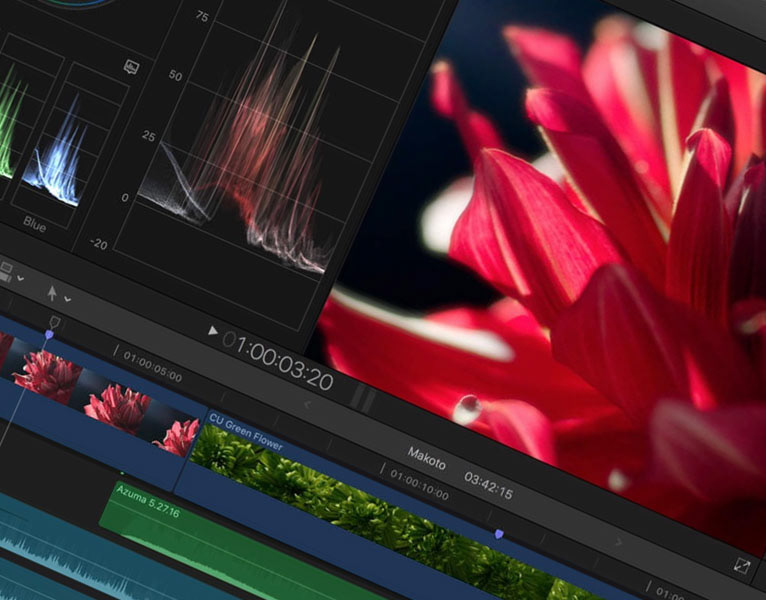
Task: Click the Blue channel label in scopes
Action: click(35, 224)
